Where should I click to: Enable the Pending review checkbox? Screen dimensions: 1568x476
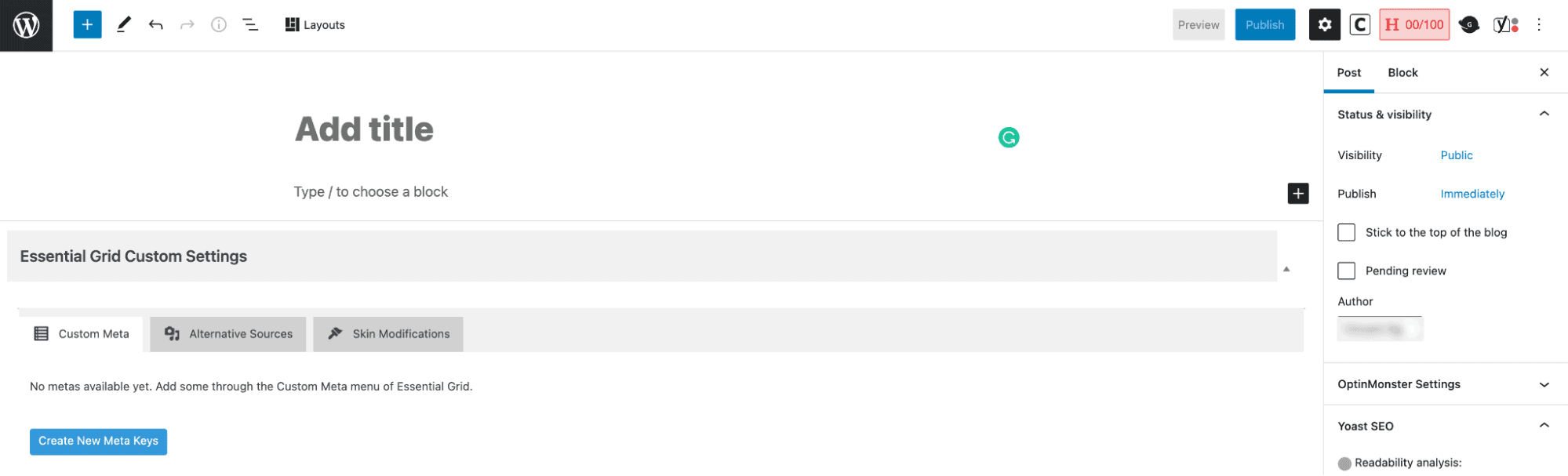coord(1347,271)
